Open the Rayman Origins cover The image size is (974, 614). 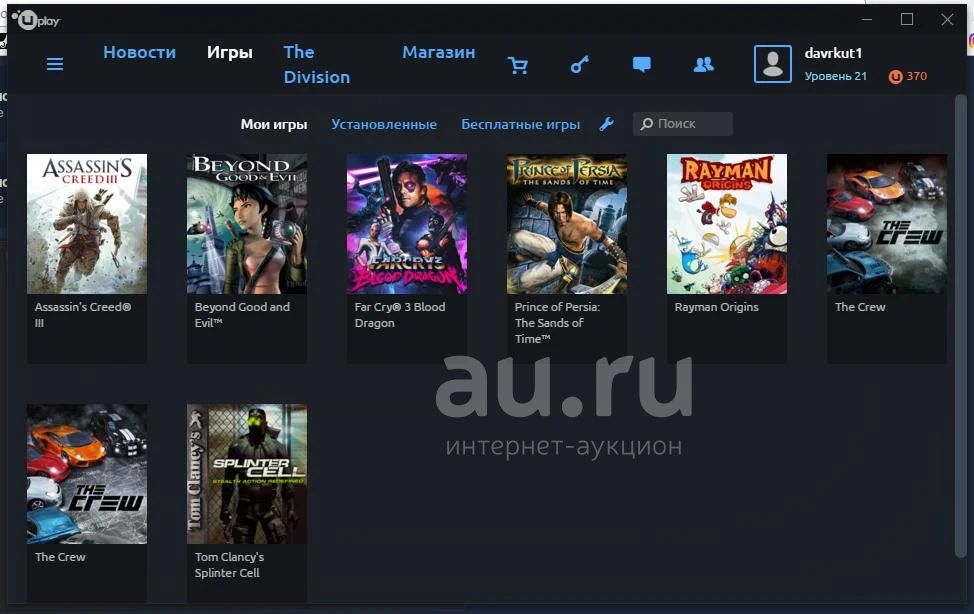coord(727,224)
